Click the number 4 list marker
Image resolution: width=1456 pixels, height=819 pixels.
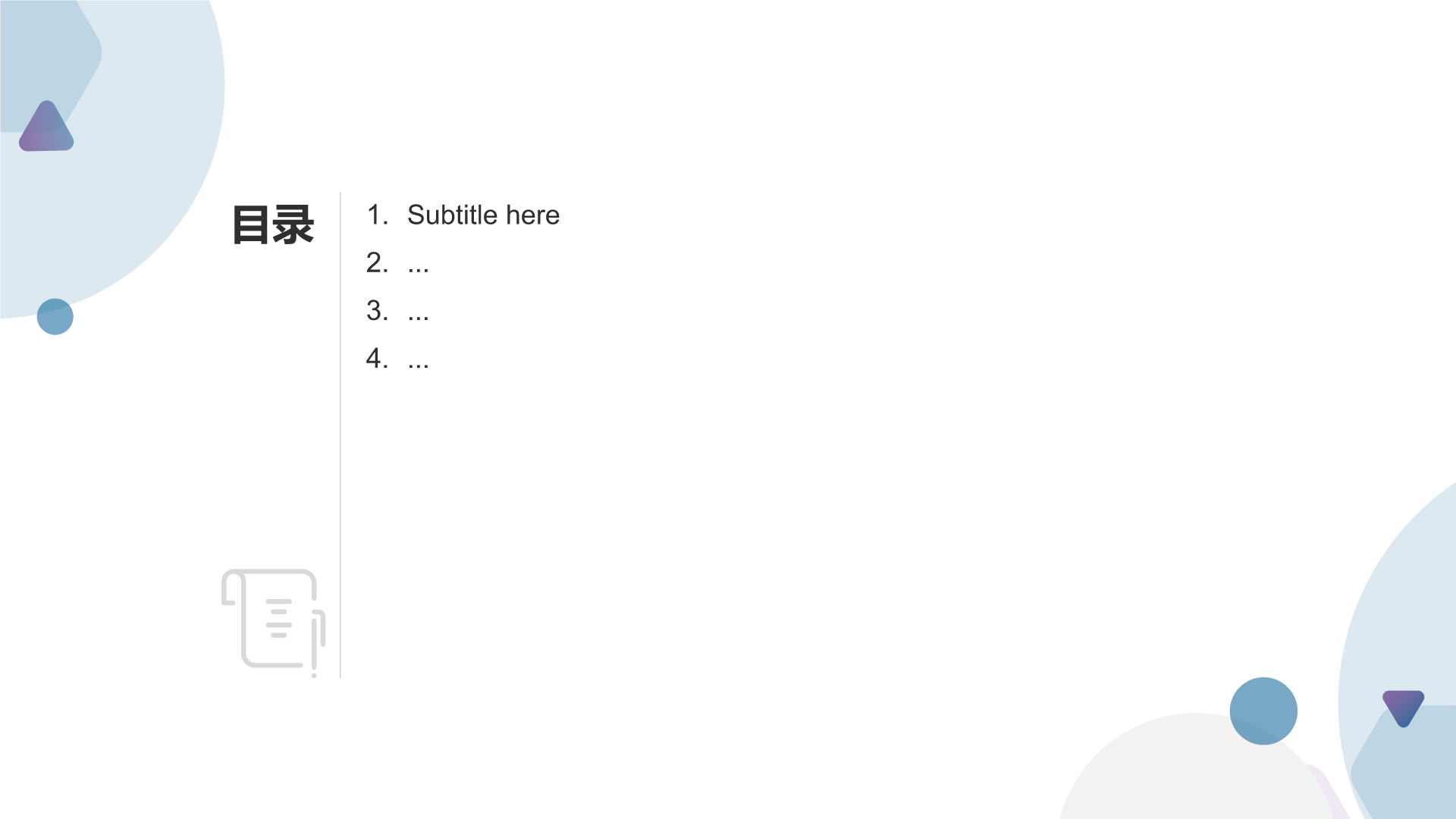(x=377, y=359)
